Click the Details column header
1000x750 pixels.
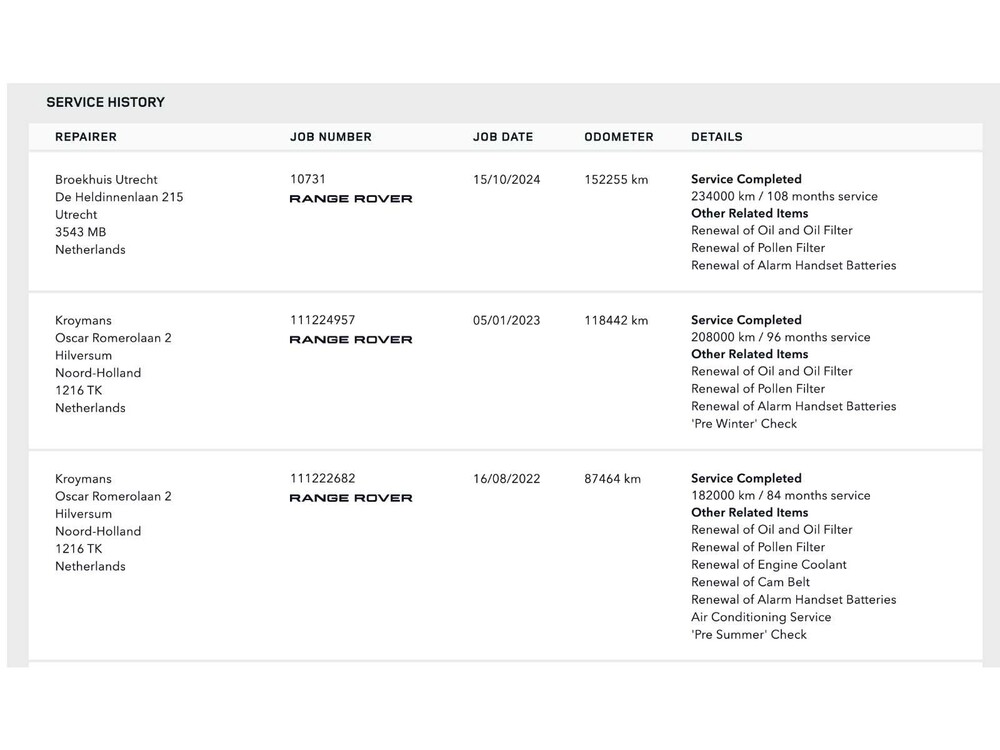[717, 137]
